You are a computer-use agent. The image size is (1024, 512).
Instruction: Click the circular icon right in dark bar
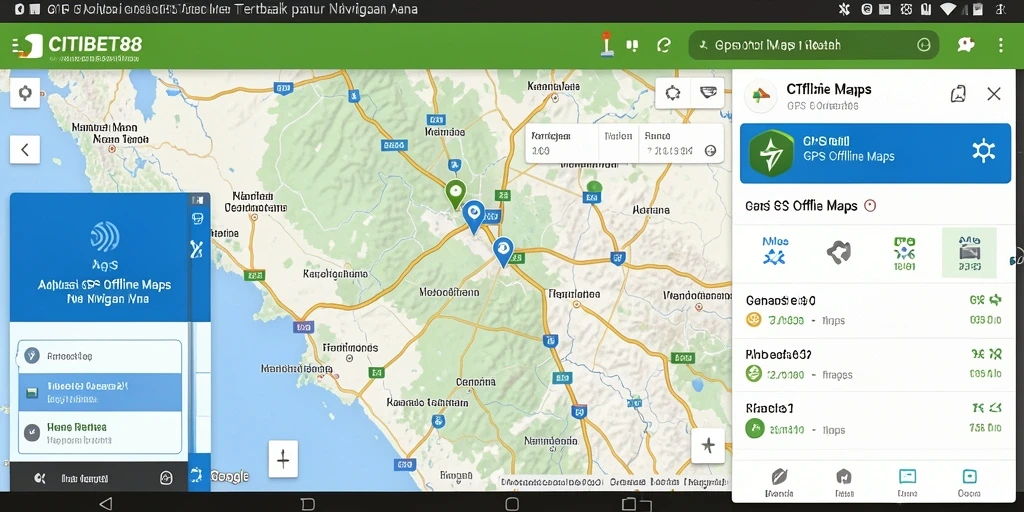click(x=166, y=478)
